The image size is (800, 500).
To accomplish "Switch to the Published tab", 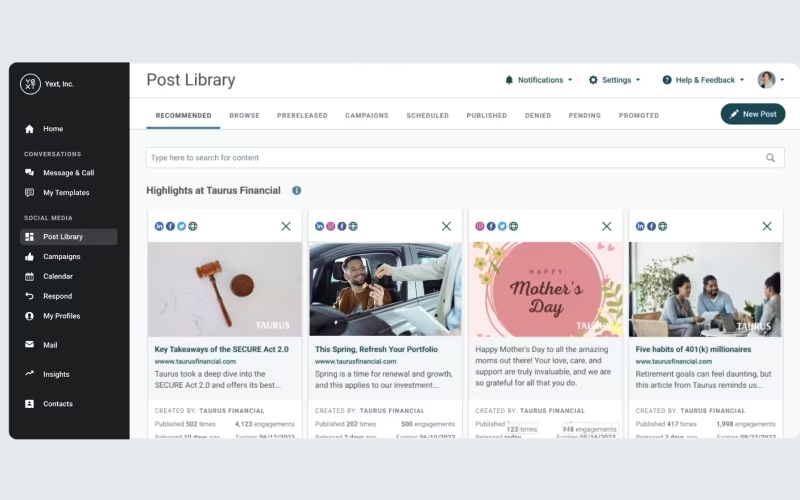I will [487, 116].
